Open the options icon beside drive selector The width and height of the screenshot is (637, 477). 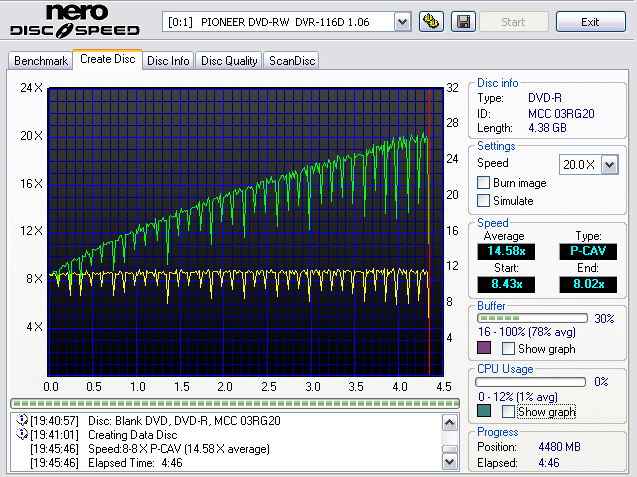click(x=431, y=22)
